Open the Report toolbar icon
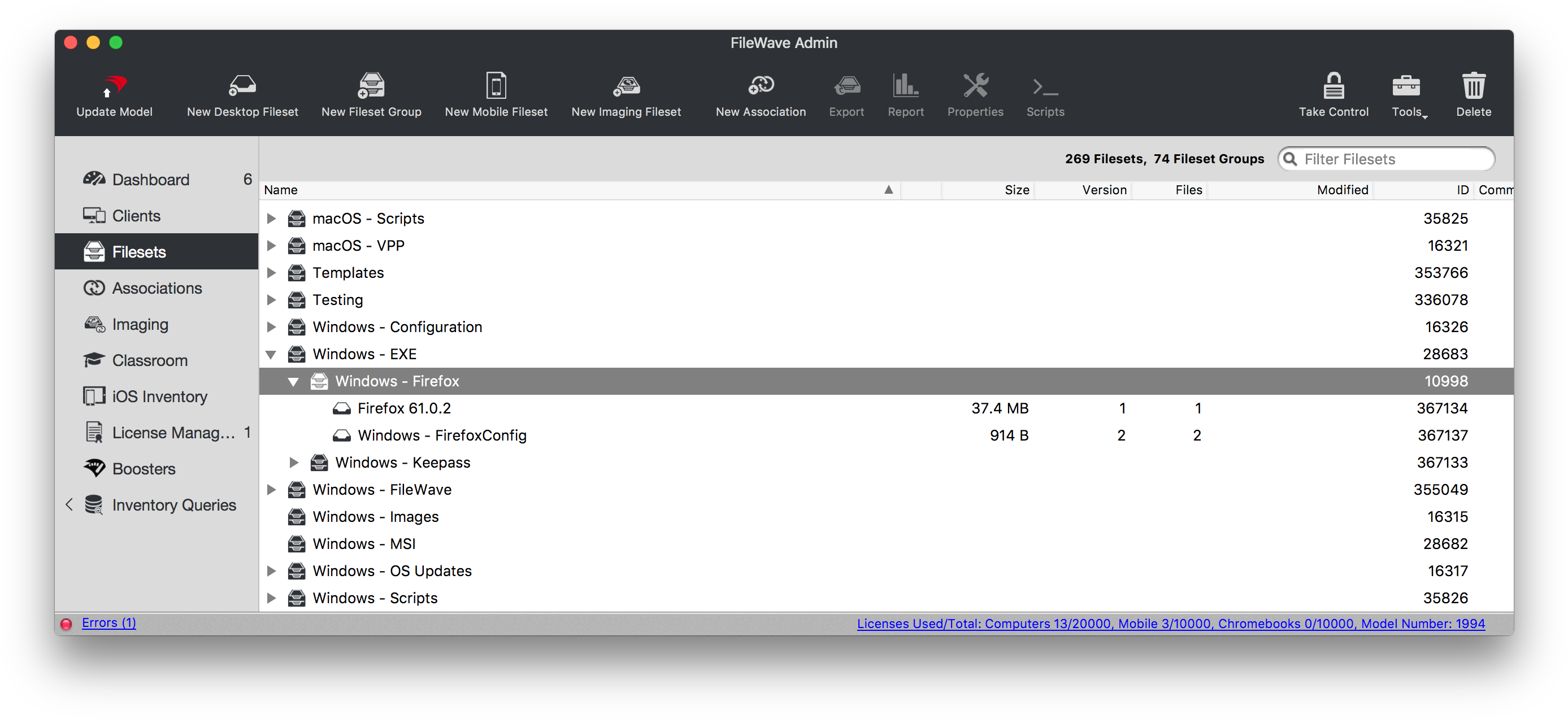The width and height of the screenshot is (1568, 719). pyautogui.click(x=905, y=86)
